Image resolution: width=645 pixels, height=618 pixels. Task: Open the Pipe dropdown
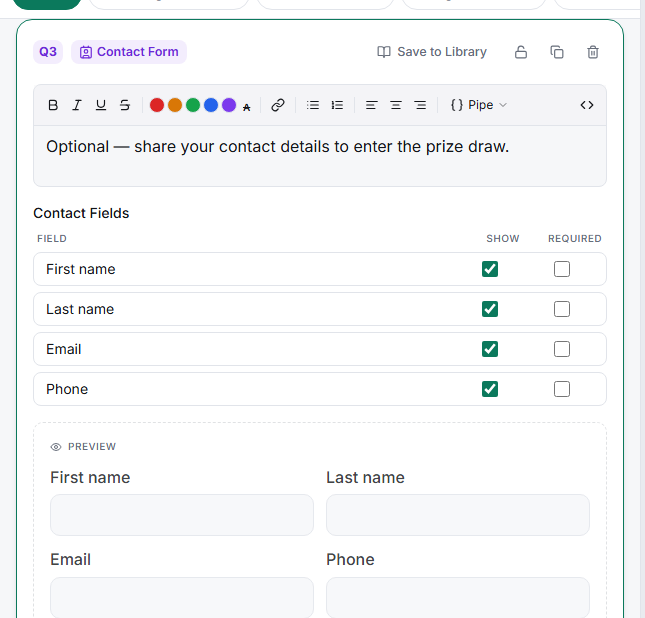(x=479, y=105)
